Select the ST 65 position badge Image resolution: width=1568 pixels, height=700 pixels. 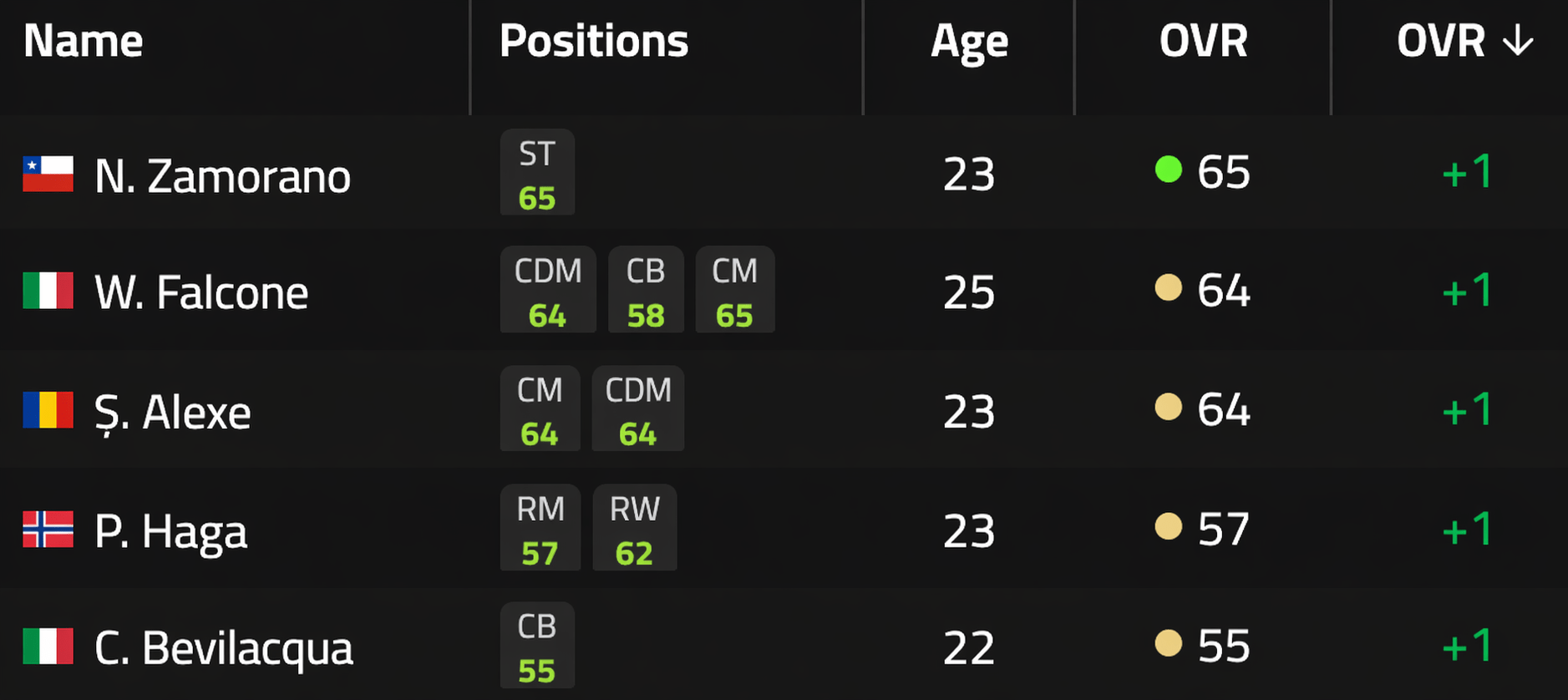(537, 173)
